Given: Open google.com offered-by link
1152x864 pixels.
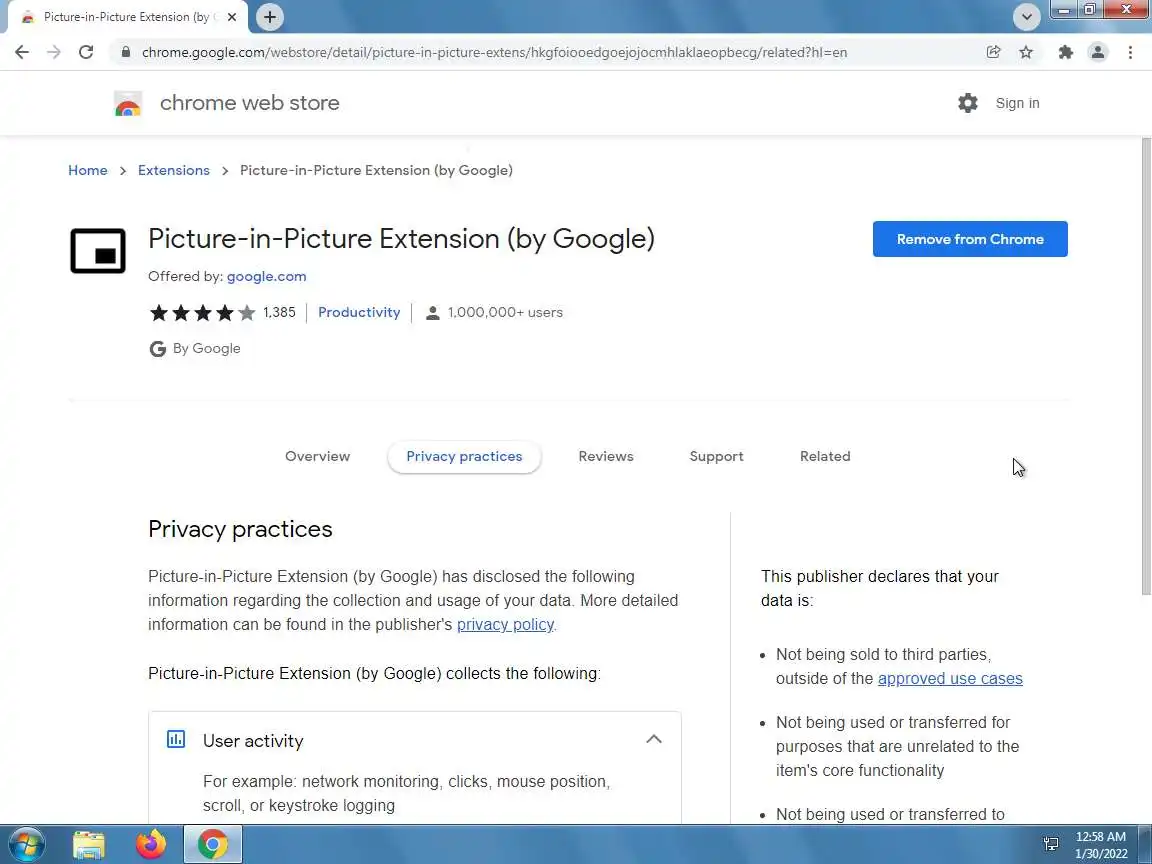Looking at the screenshot, I should 266,276.
